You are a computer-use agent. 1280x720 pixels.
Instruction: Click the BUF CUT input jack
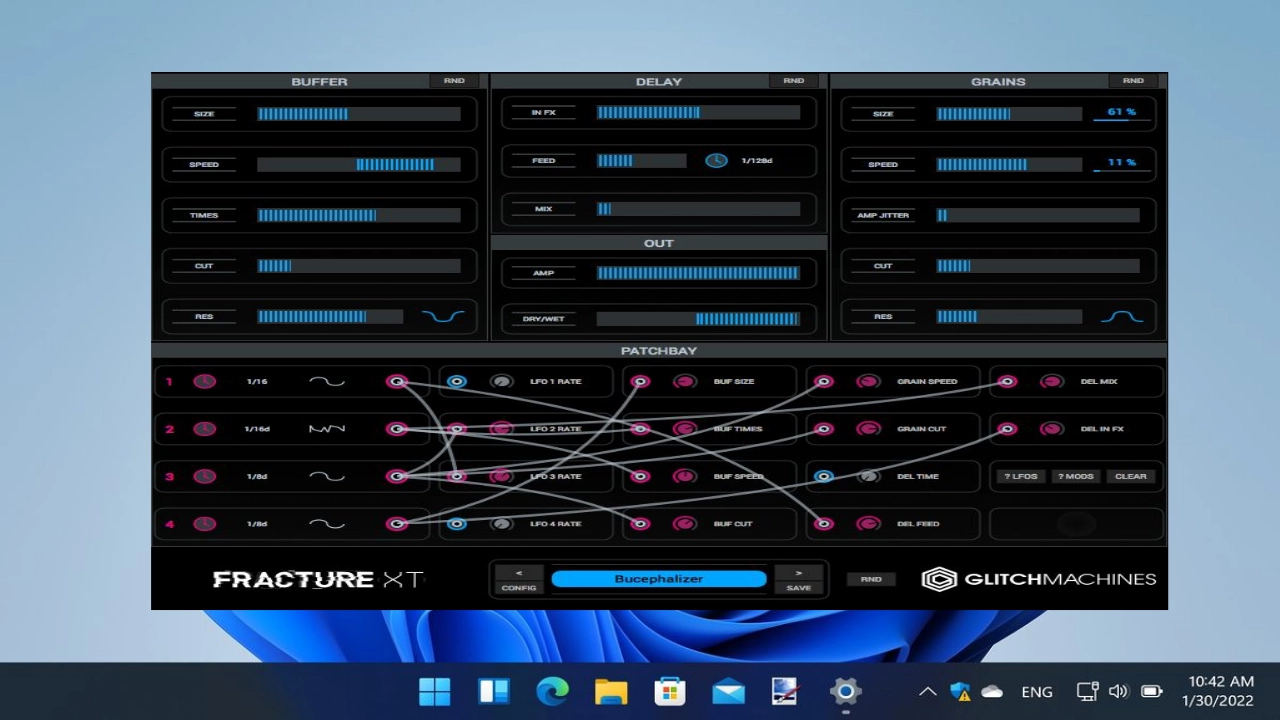pyautogui.click(x=640, y=524)
